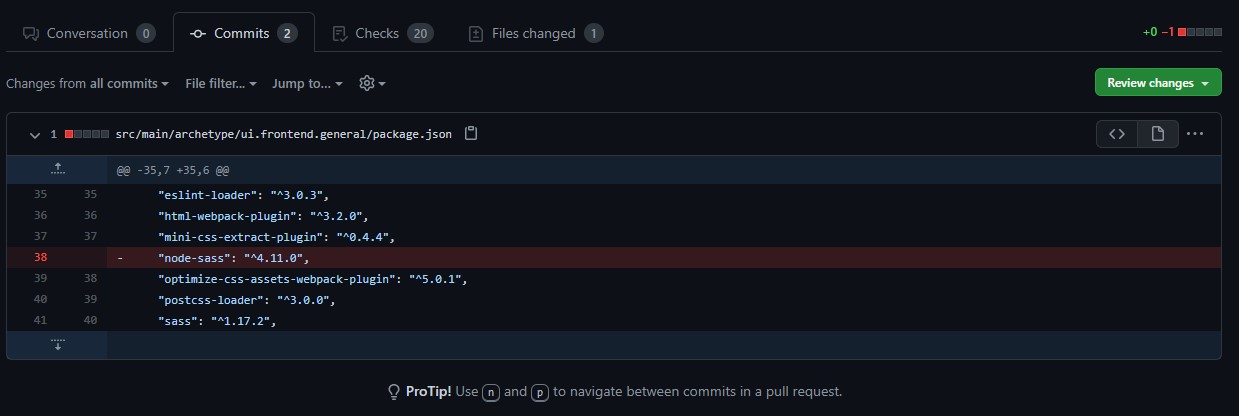
Task: Select deleted line number 38
Action: click(41, 257)
